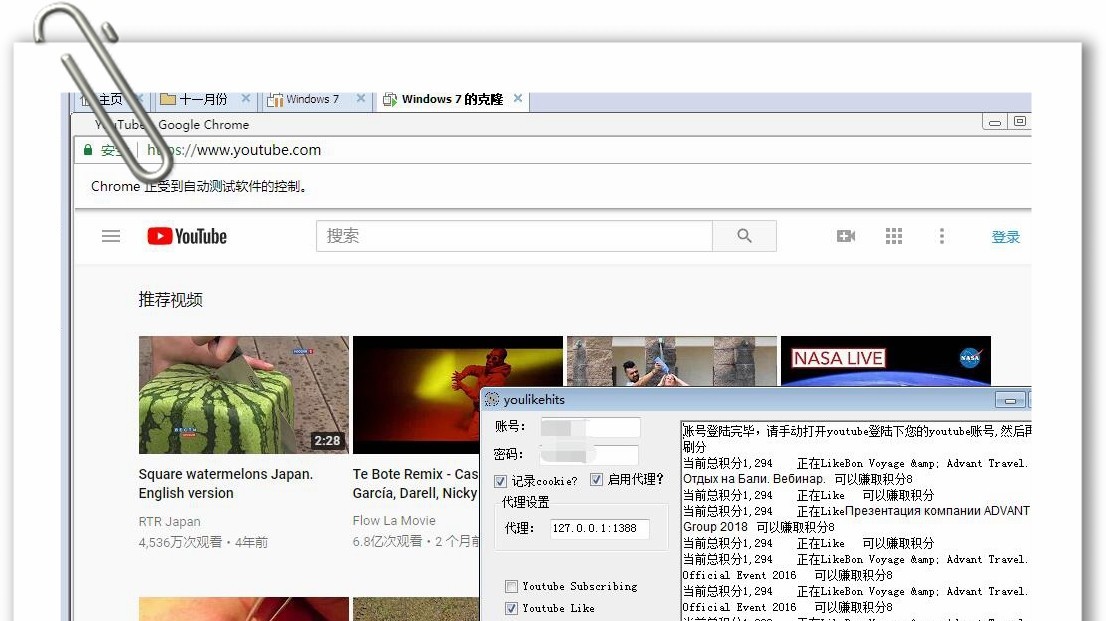This screenshot has height=621, width=1106.
Task: Uncheck the Youtube Like checkbox
Action: tap(511, 608)
